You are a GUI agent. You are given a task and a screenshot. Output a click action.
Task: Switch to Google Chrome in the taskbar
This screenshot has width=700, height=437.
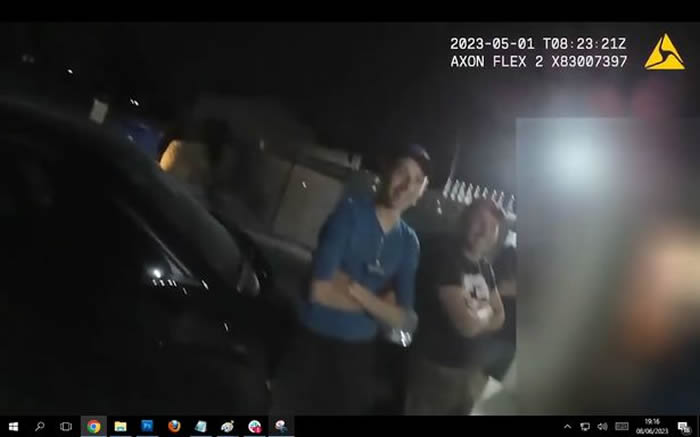point(93,426)
